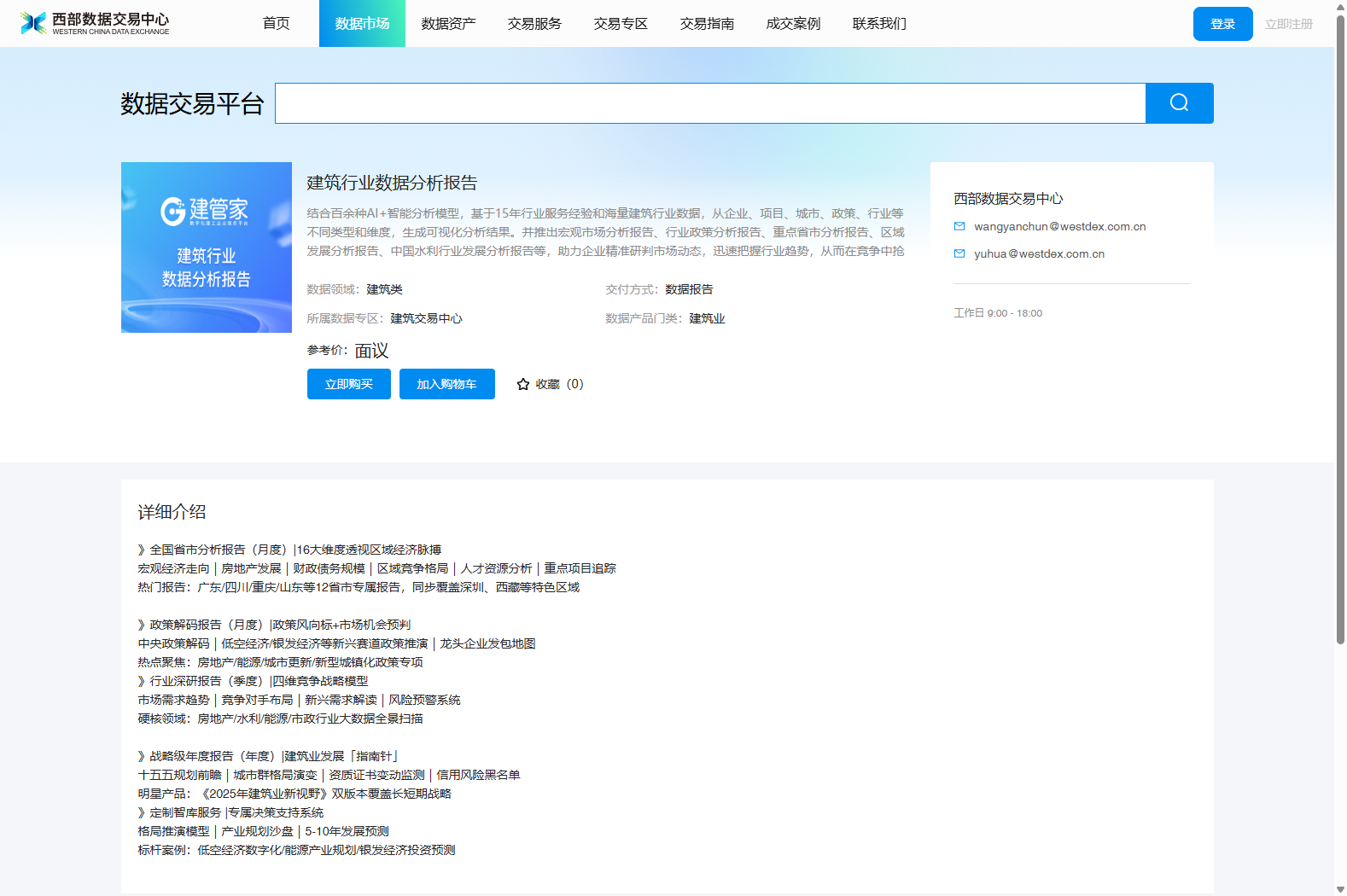1347x896 pixels.
Task: Click the Western China Data Exchange logo
Action: 95,23
